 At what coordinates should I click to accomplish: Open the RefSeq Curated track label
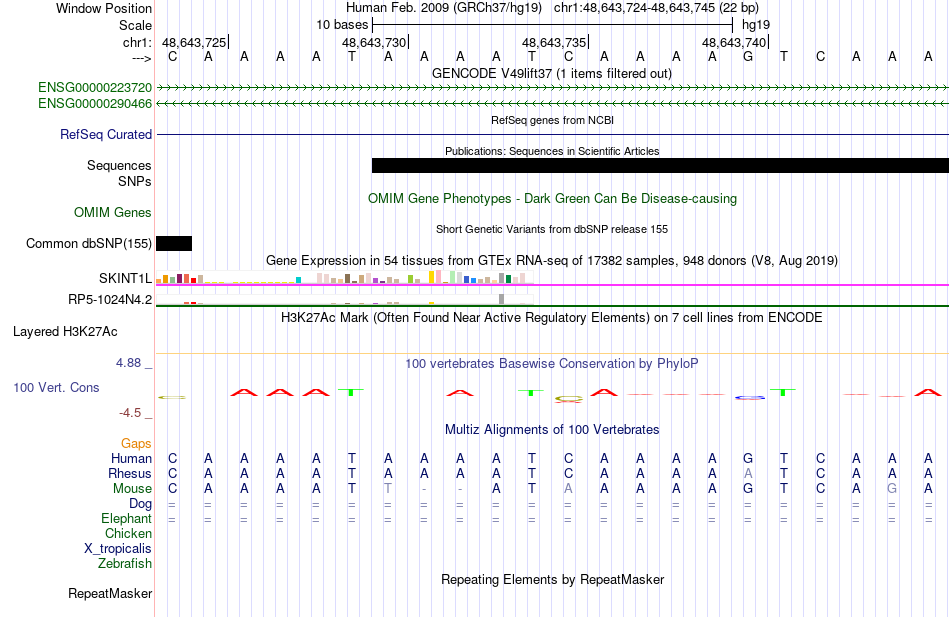[x=106, y=135]
